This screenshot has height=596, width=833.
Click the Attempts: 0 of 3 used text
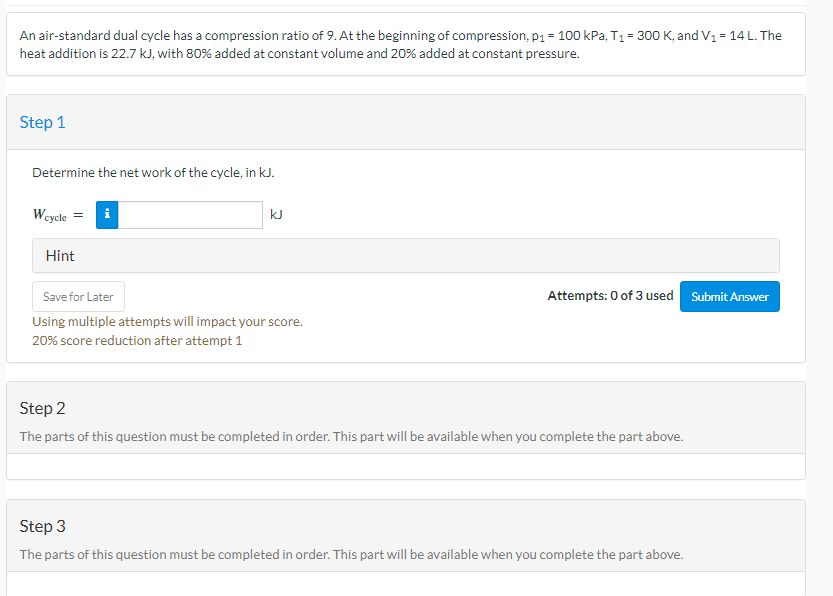tap(610, 296)
